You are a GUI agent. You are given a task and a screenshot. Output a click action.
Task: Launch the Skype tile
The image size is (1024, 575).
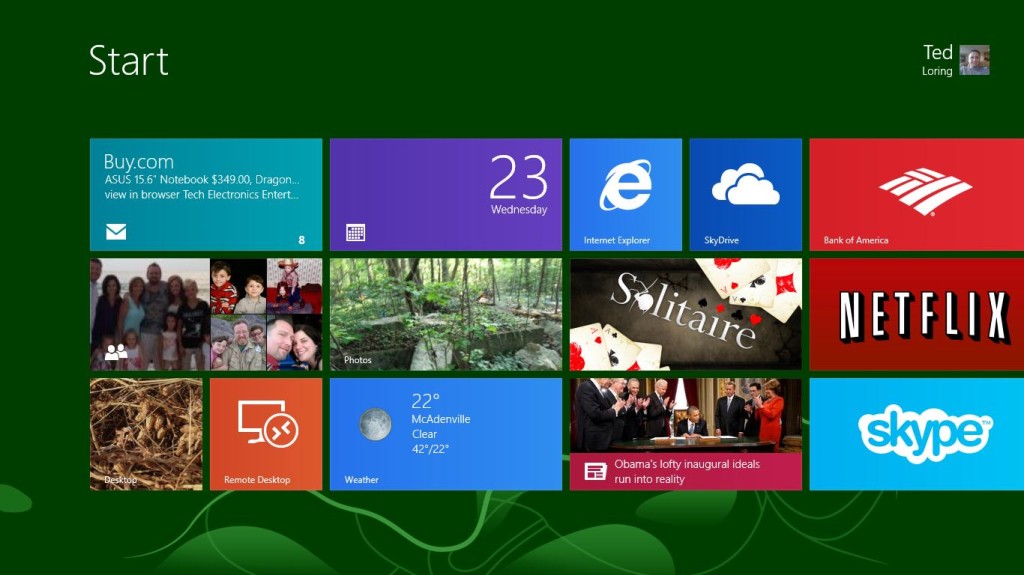(x=917, y=434)
